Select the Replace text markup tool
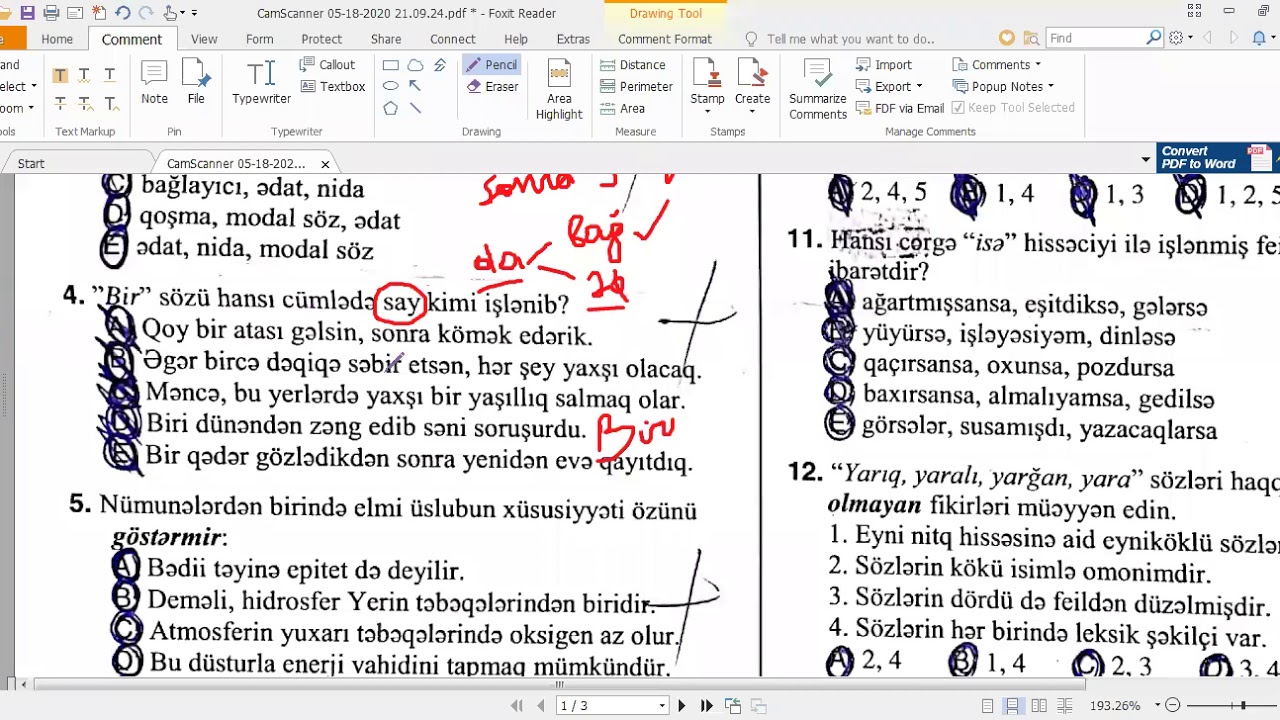1280x720 pixels. coord(85,103)
